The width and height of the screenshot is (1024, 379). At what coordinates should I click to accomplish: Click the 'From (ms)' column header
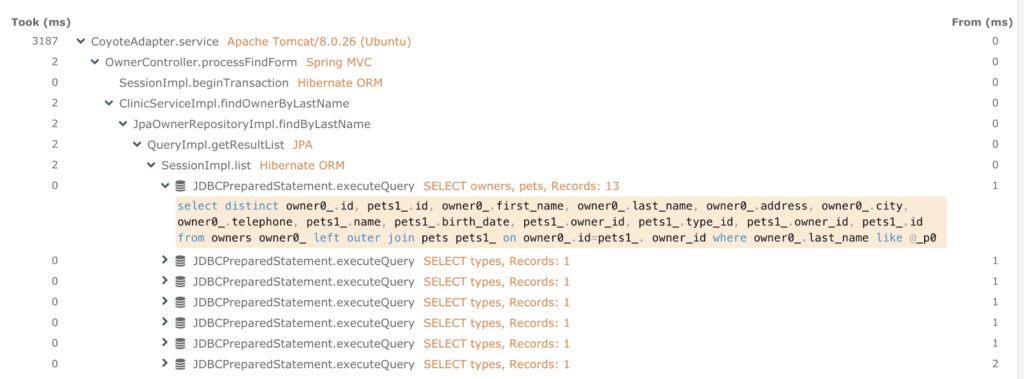pos(982,22)
